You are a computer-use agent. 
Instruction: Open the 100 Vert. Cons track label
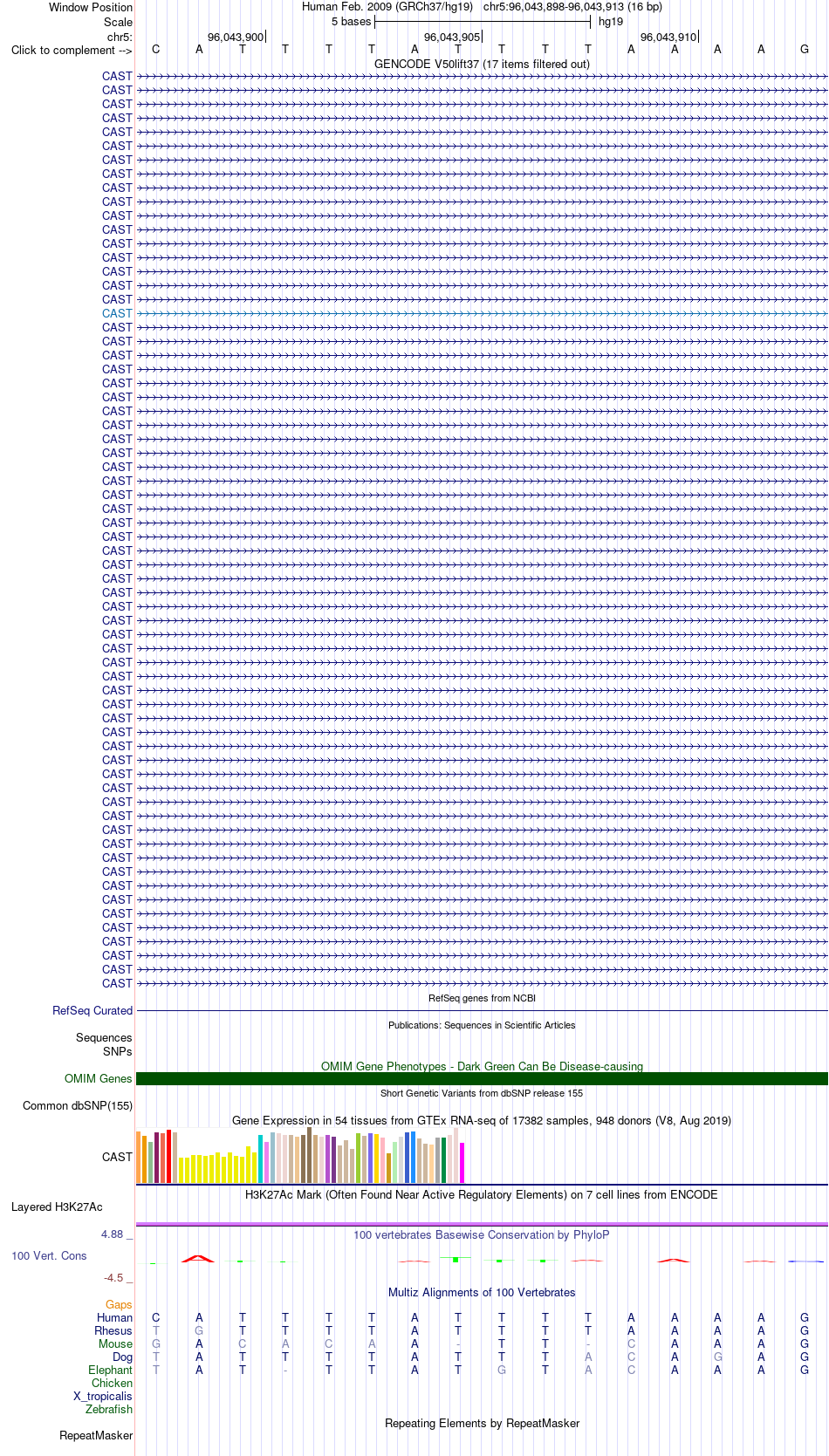coord(49,1255)
